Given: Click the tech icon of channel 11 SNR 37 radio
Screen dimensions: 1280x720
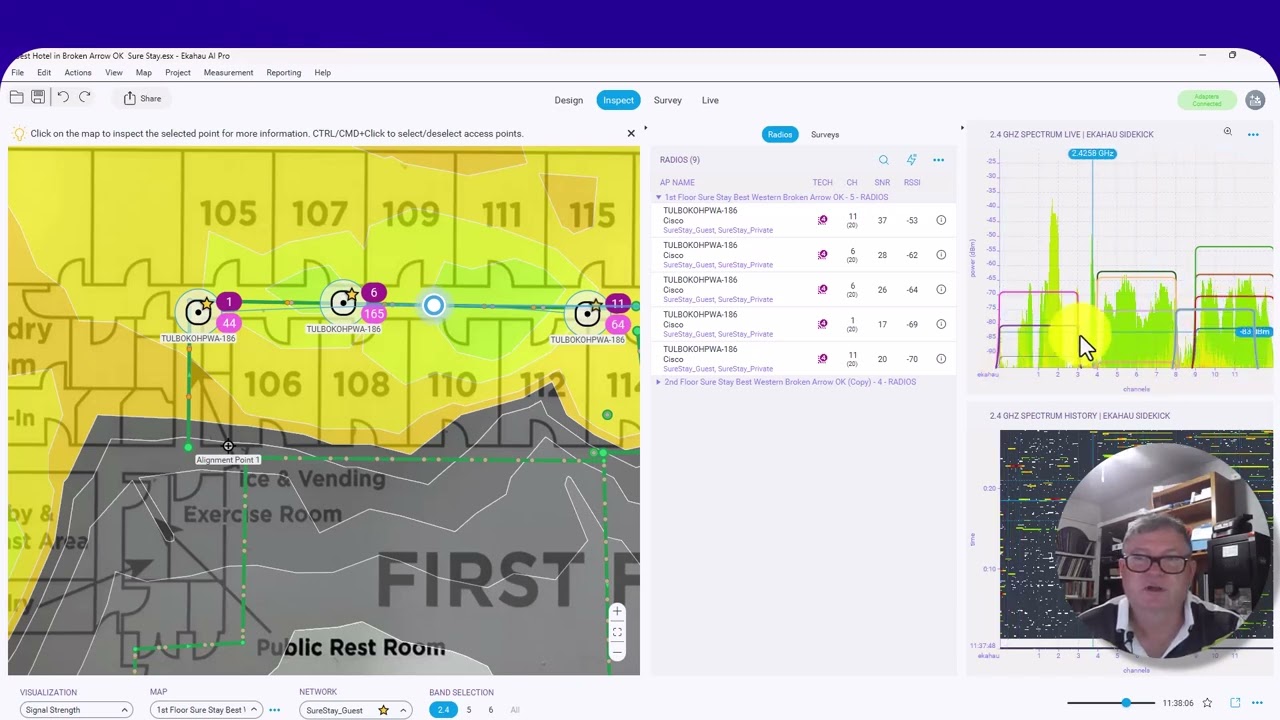Looking at the screenshot, I should [x=822, y=220].
